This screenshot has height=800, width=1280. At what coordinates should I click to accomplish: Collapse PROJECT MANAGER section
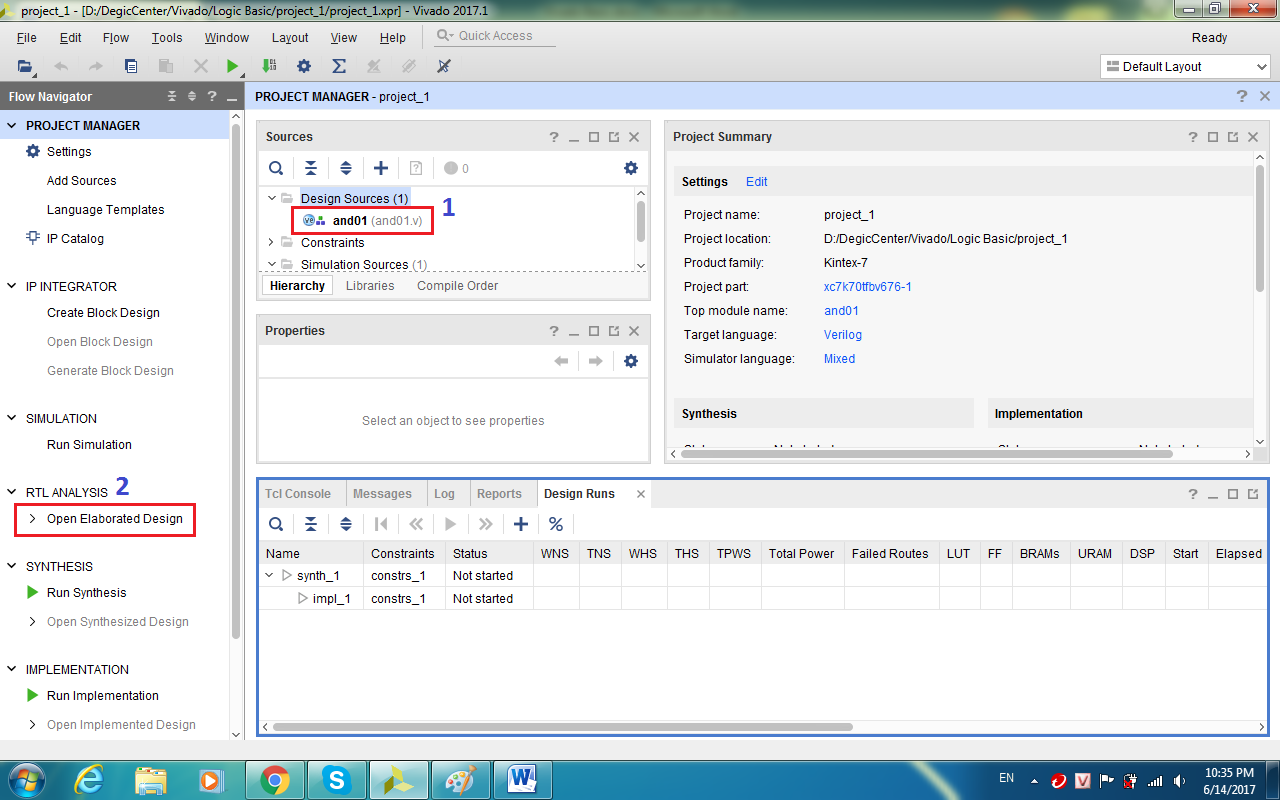pos(13,126)
